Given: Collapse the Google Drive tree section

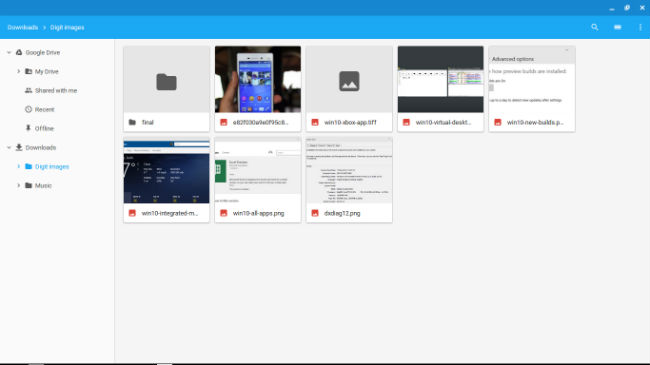Looking at the screenshot, I should pyautogui.click(x=9, y=53).
